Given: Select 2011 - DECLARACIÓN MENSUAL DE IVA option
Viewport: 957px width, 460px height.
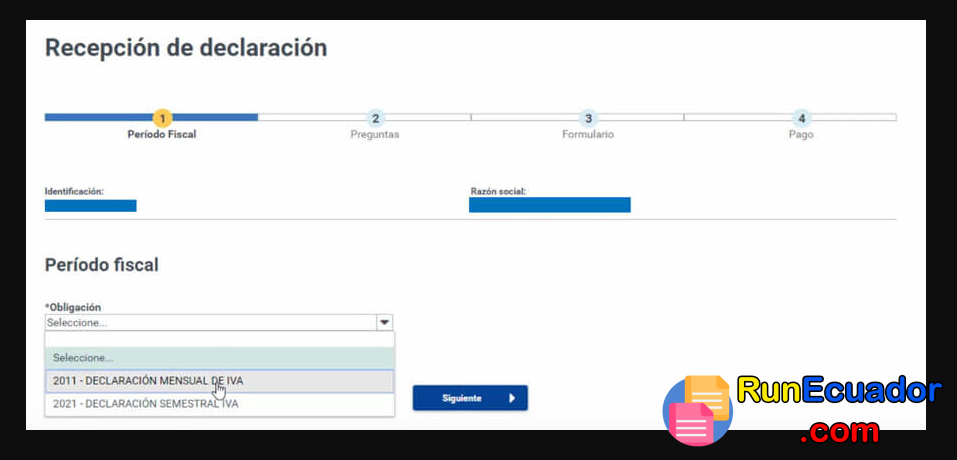Looking at the screenshot, I should coord(220,381).
